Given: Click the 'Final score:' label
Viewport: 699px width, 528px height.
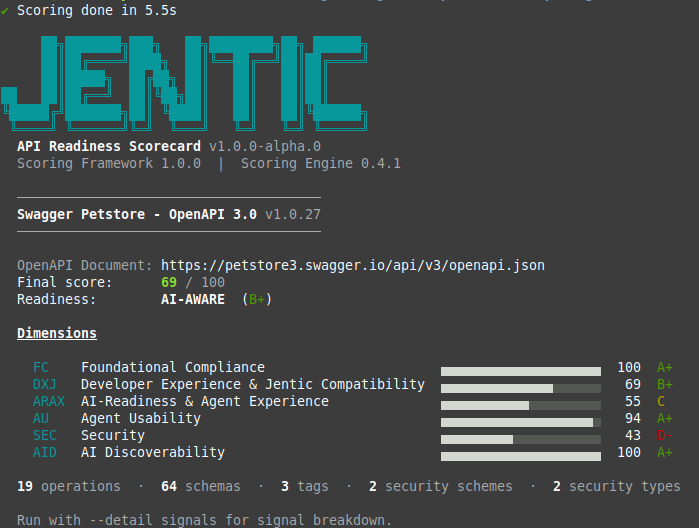Looking at the screenshot, I should (x=65, y=282).
